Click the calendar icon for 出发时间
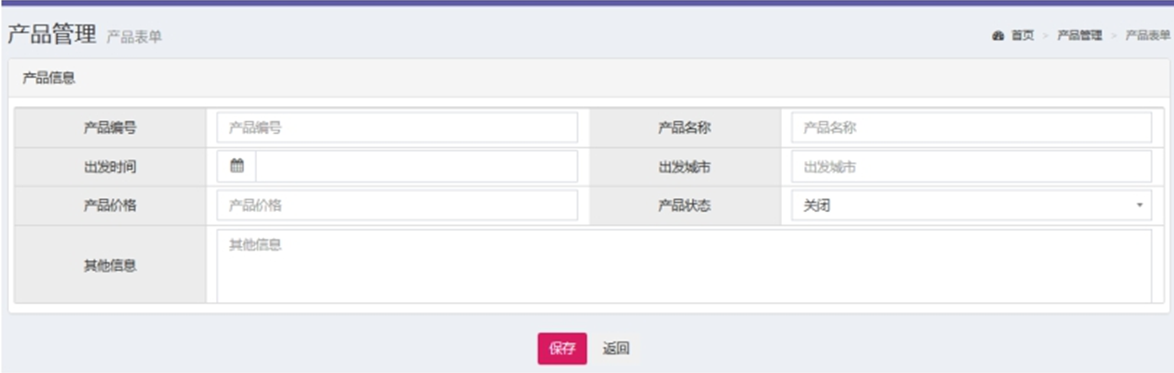This screenshot has width=1174, height=373. click(237, 166)
